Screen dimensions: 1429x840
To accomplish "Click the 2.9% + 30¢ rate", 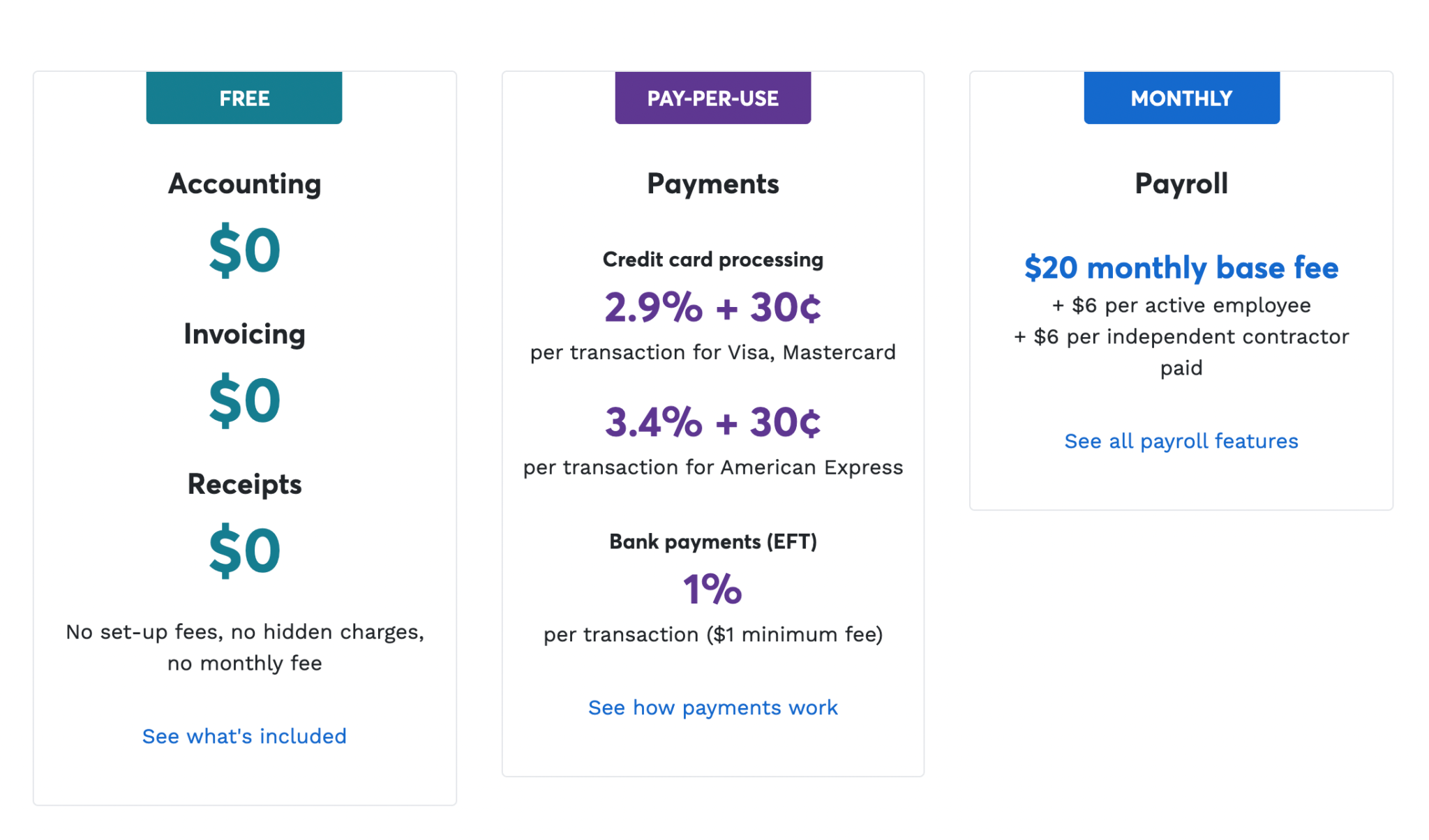I will click(712, 307).
